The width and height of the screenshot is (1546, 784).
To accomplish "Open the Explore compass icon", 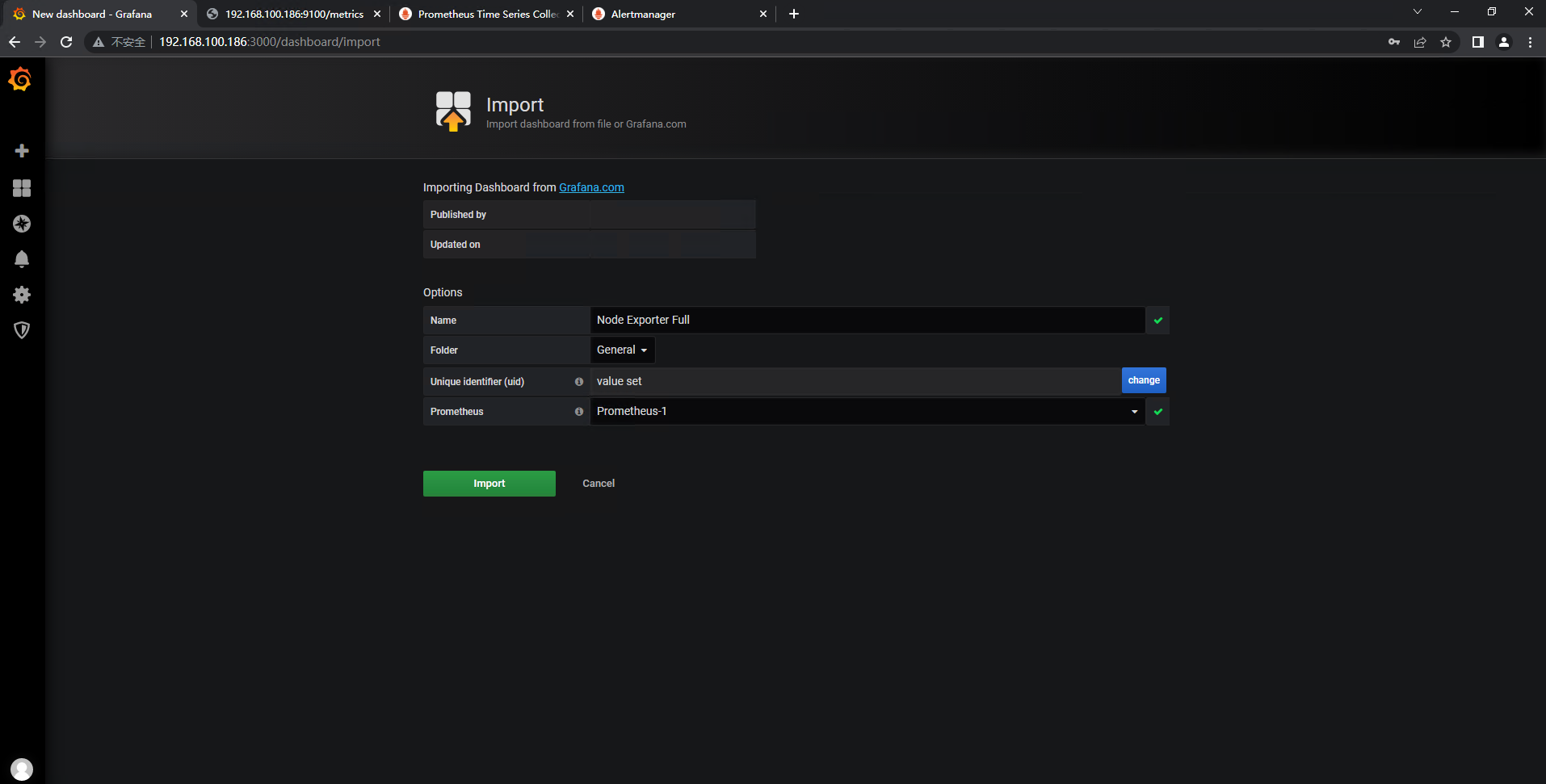I will tap(22, 224).
